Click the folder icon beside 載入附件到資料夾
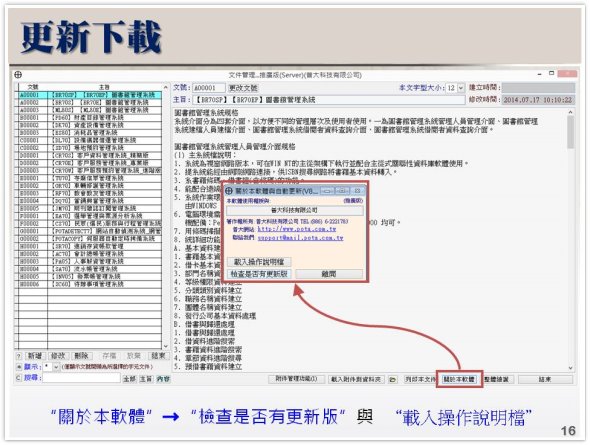Viewport: 590px width, 445px height. pos(392,379)
